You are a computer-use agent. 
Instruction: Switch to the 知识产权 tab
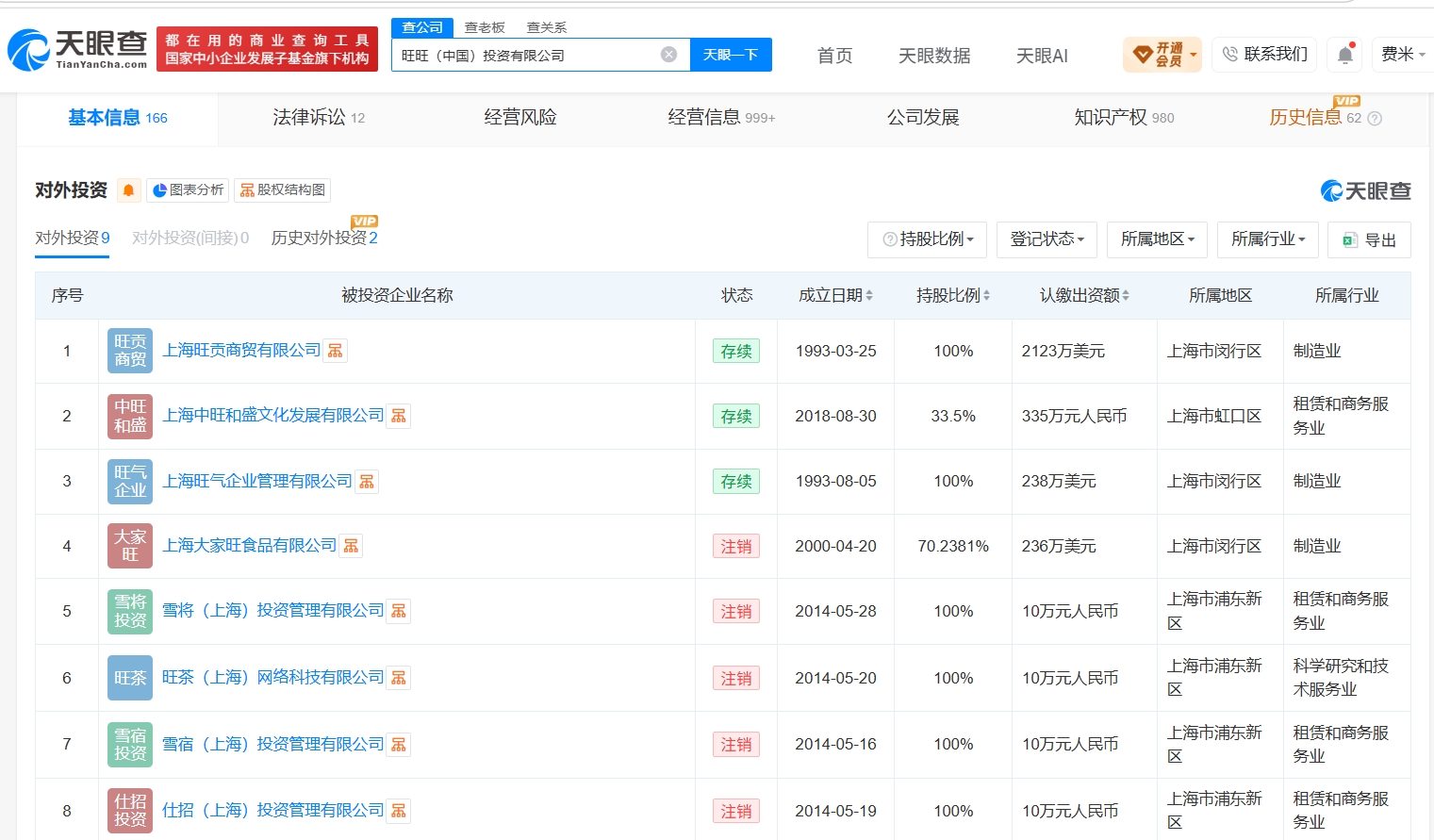click(1124, 118)
